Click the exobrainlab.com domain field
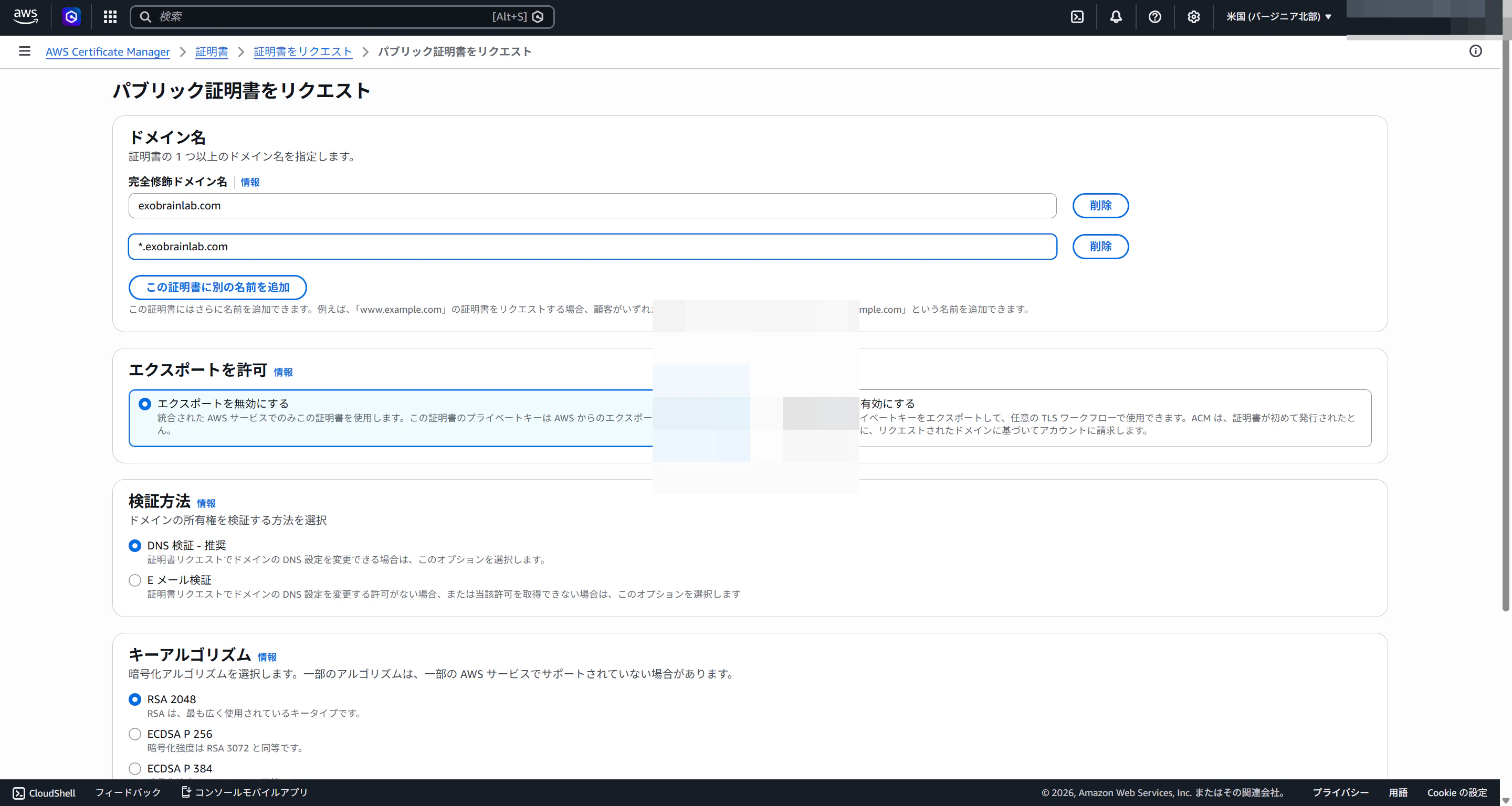Screen dimensions: 1512x806 click(x=592, y=205)
